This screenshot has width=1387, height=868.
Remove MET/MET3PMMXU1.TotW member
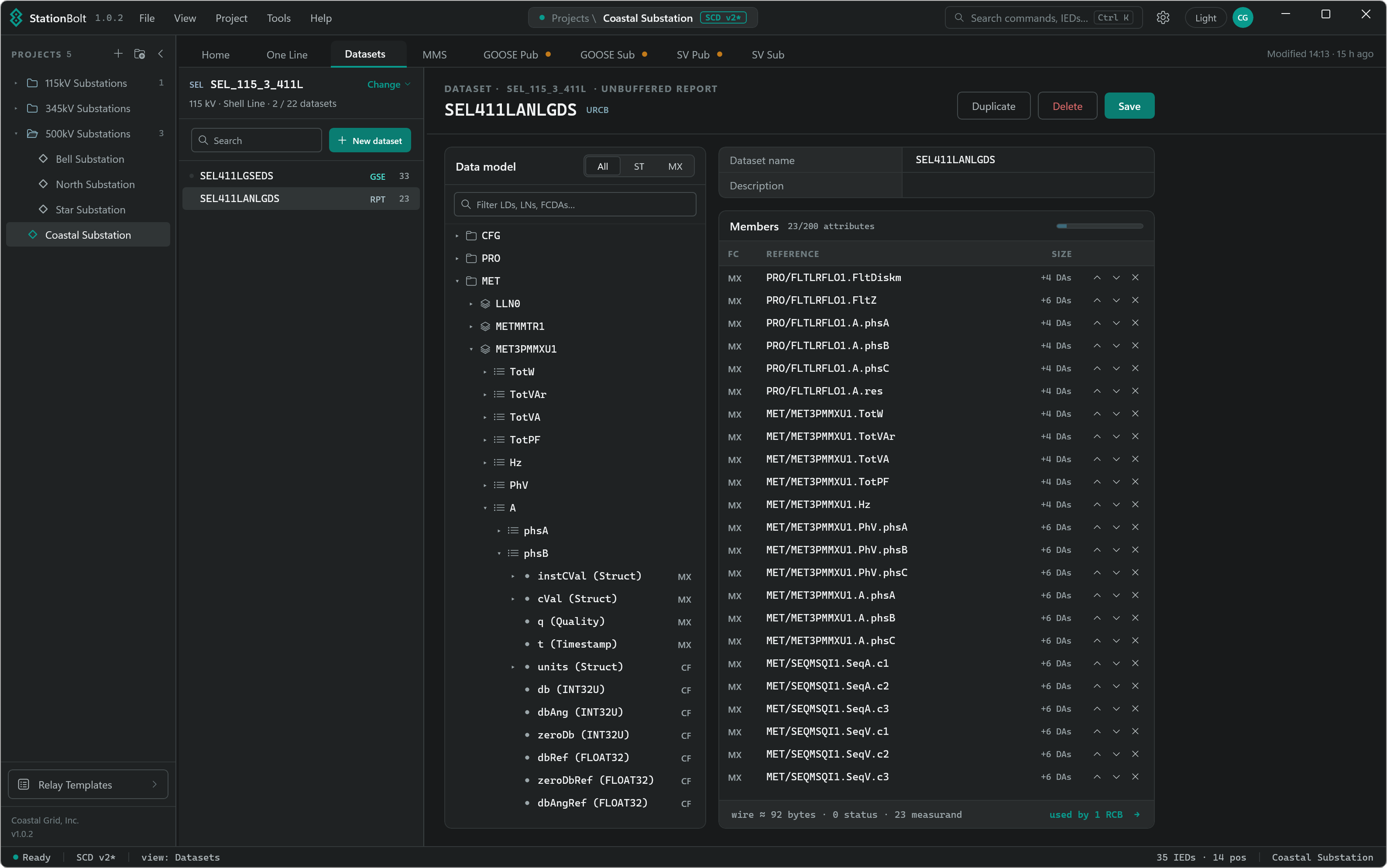[1135, 414]
